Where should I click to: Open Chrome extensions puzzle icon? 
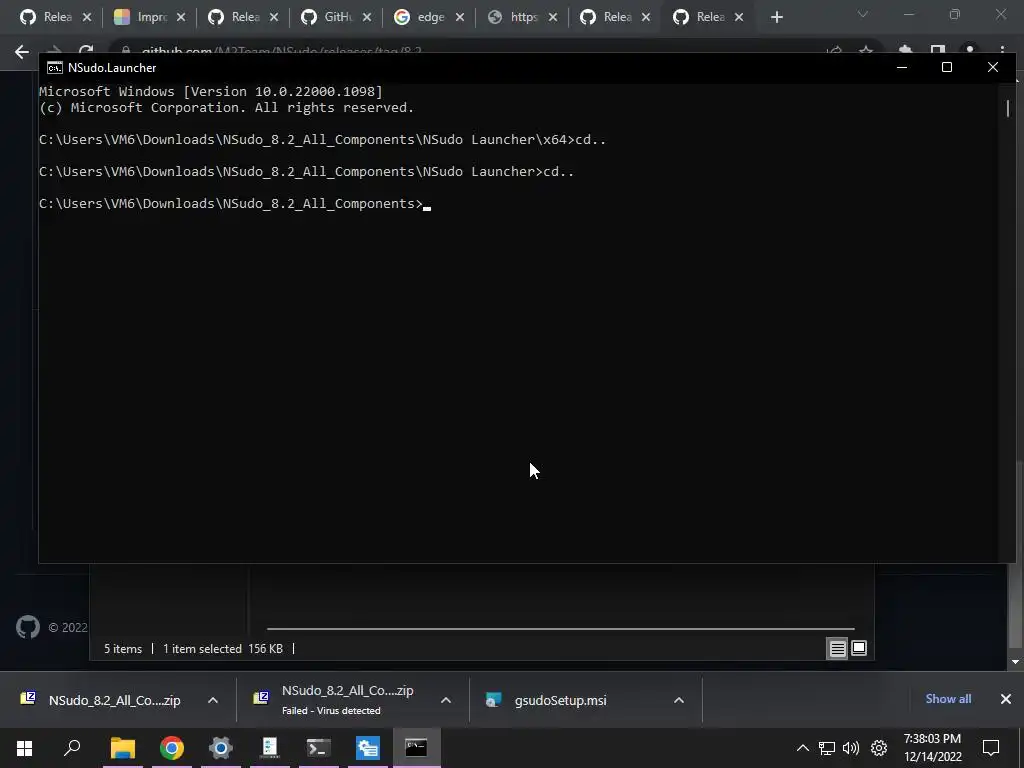[x=905, y=50]
